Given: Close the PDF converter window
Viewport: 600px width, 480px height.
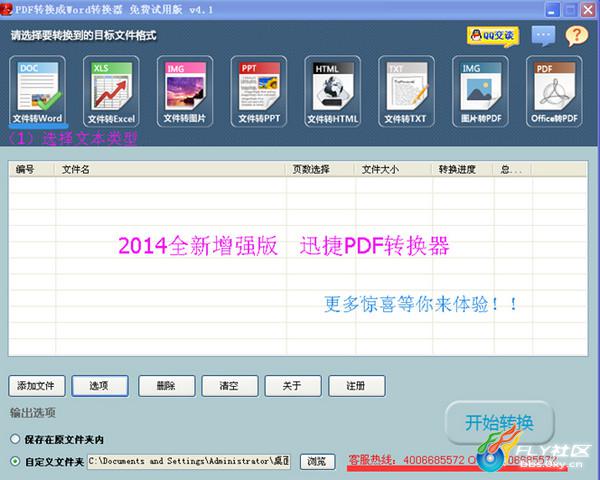Looking at the screenshot, I should click(x=588, y=10).
